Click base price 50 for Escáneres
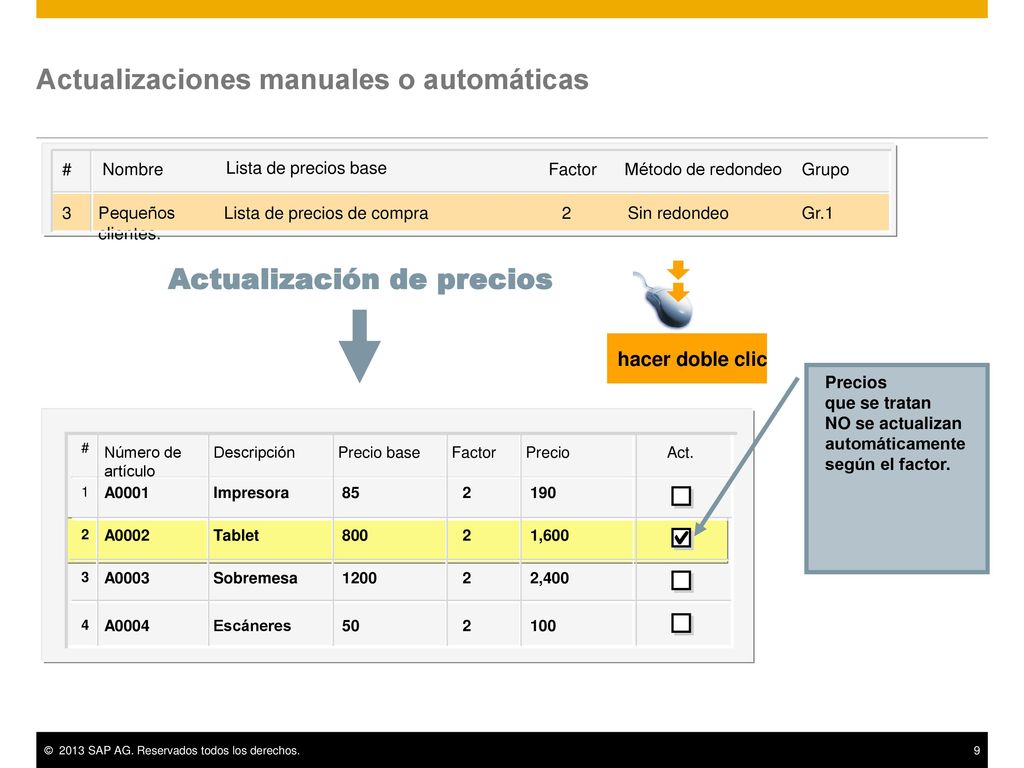This screenshot has height=768, width=1024. pyautogui.click(x=350, y=626)
